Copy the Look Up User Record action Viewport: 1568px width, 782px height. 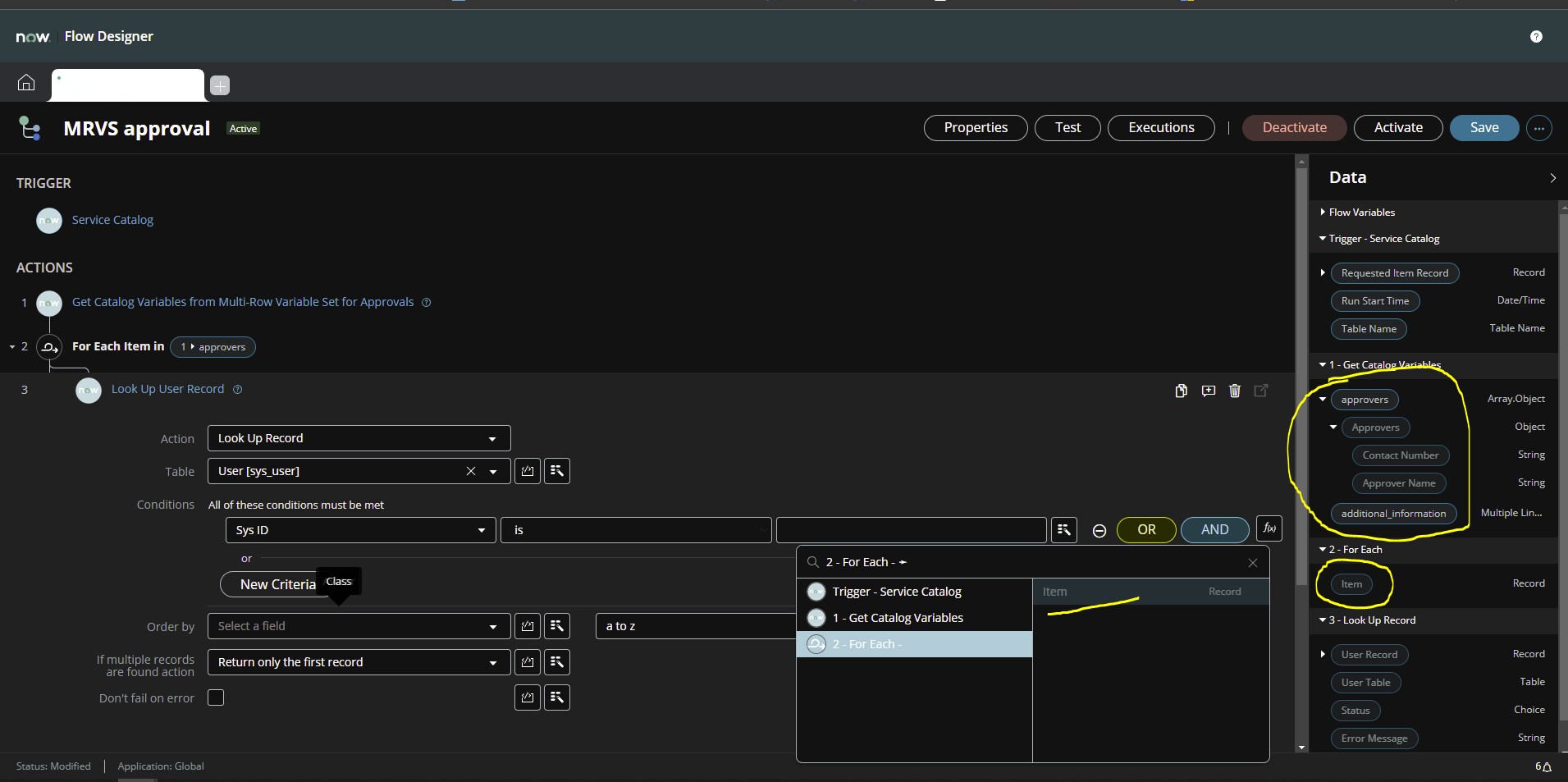coord(1181,391)
